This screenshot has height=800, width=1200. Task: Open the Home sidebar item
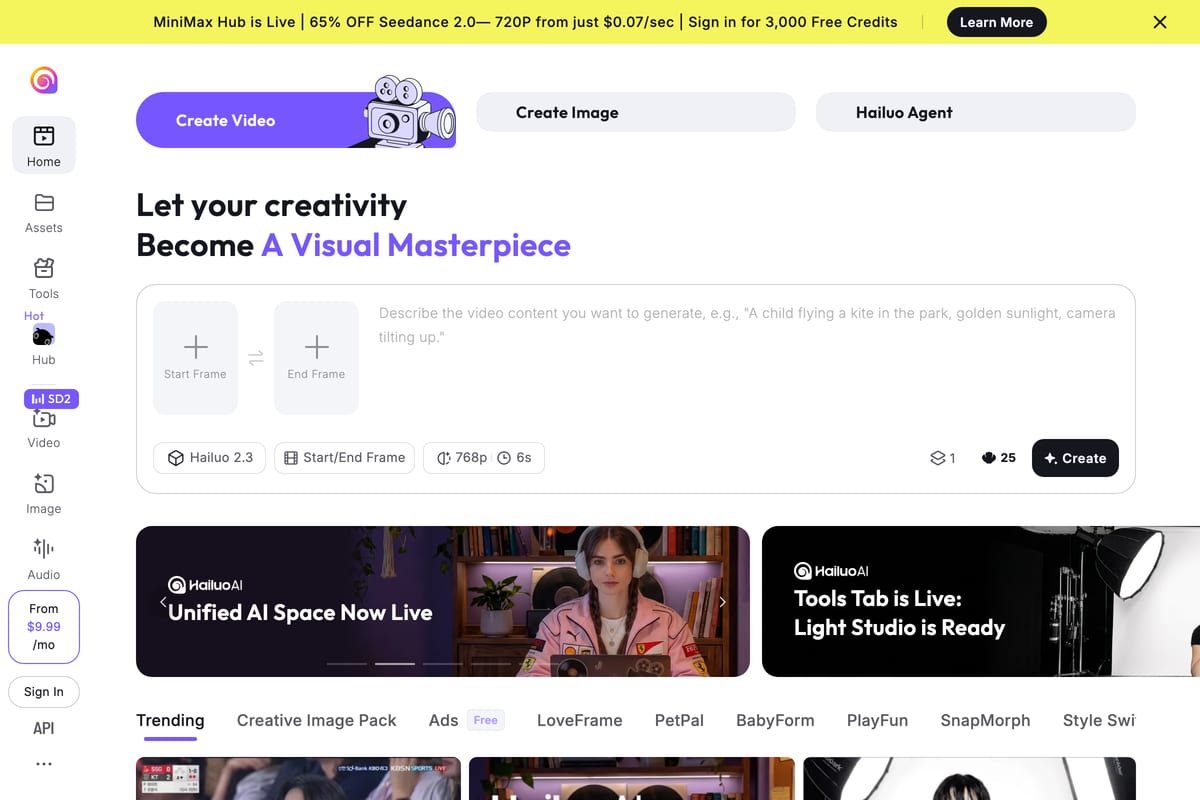(44, 145)
